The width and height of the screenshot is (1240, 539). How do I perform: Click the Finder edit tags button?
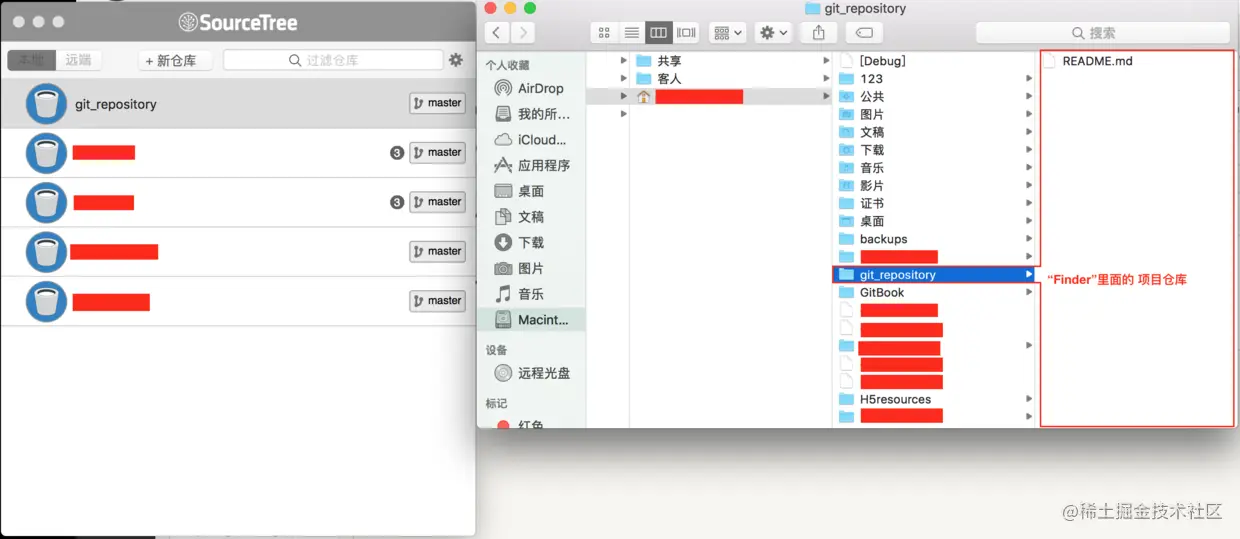coord(866,33)
